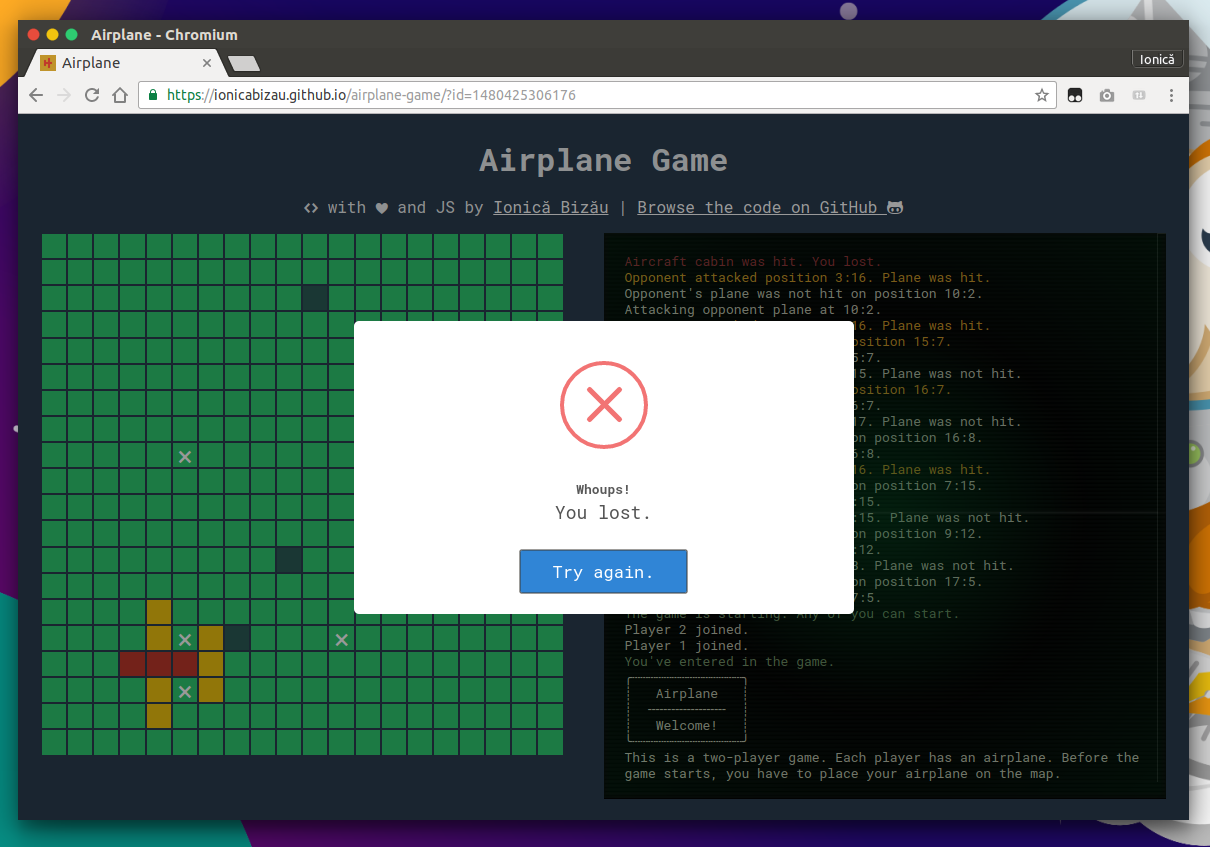
Task: Click the window's green maximize button
Action: point(72,34)
